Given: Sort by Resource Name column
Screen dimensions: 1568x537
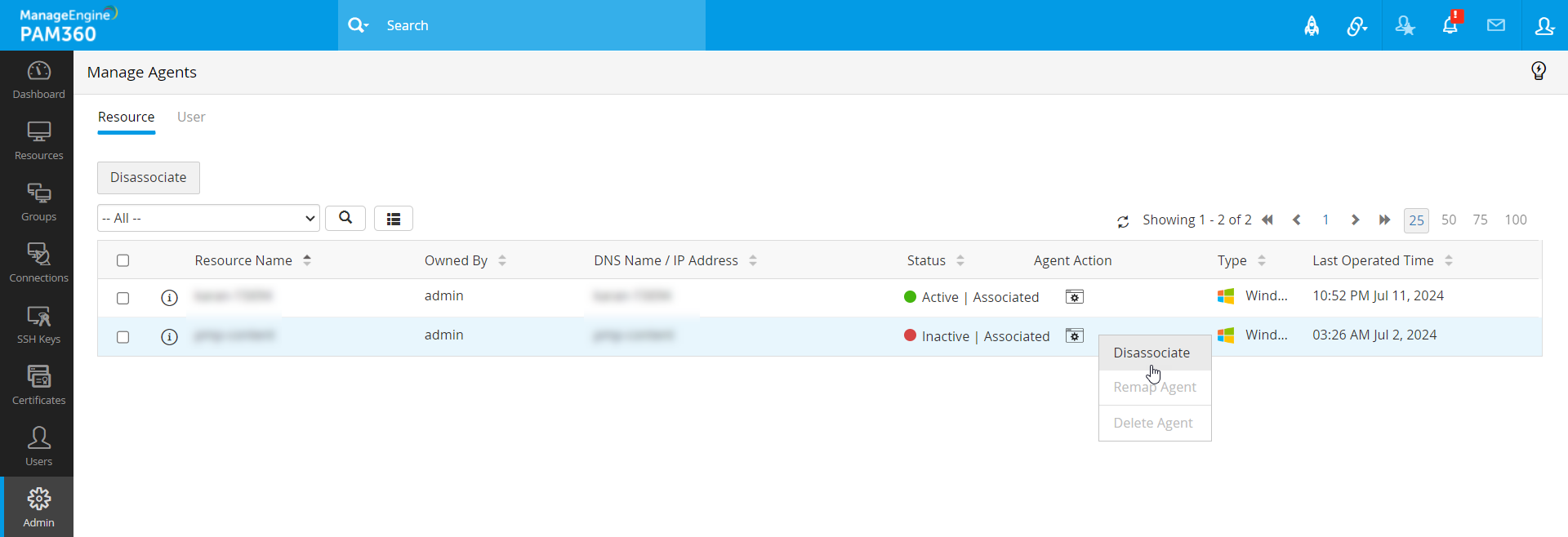Looking at the screenshot, I should 307,260.
